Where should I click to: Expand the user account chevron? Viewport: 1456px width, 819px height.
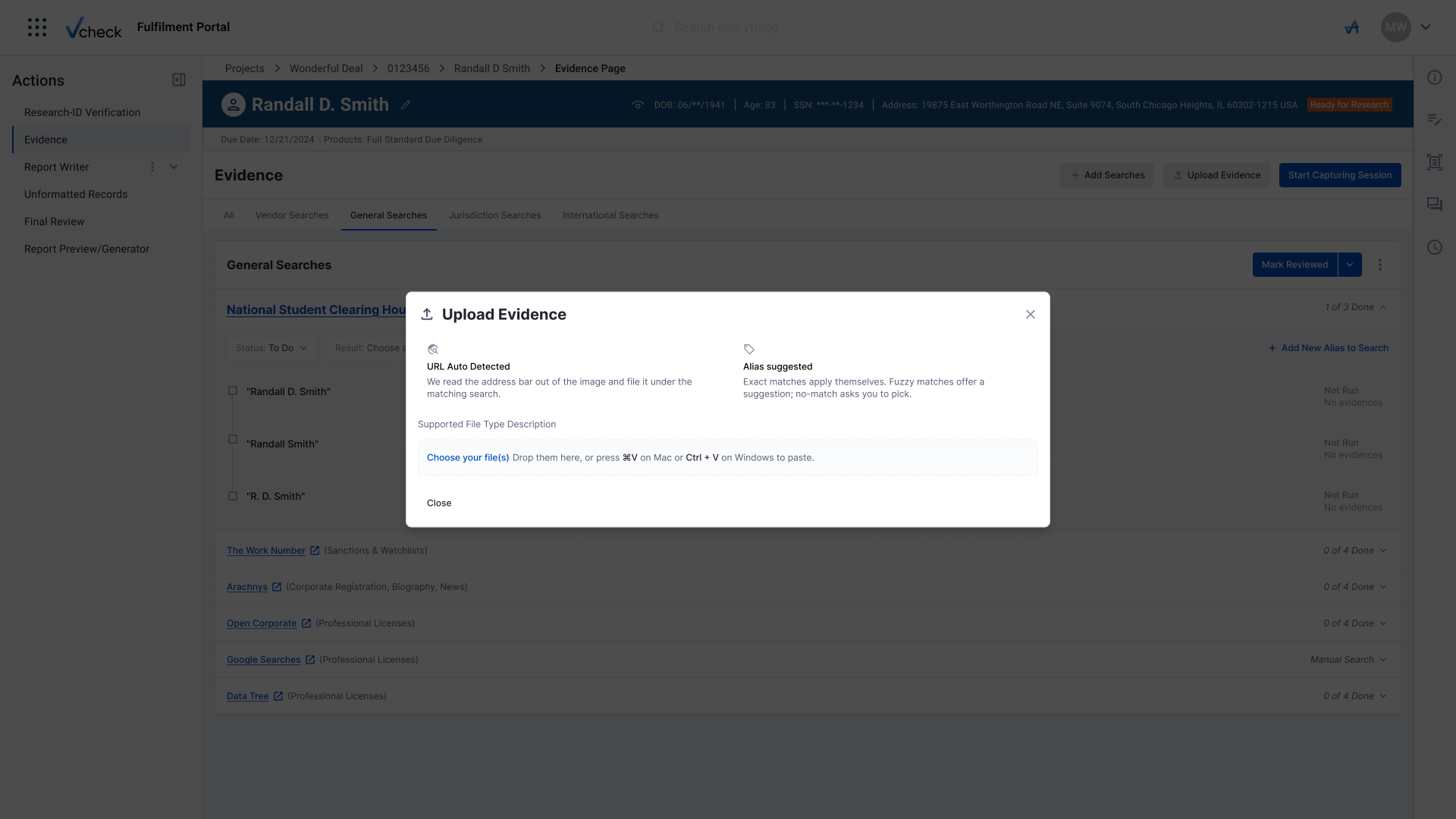(1426, 27)
